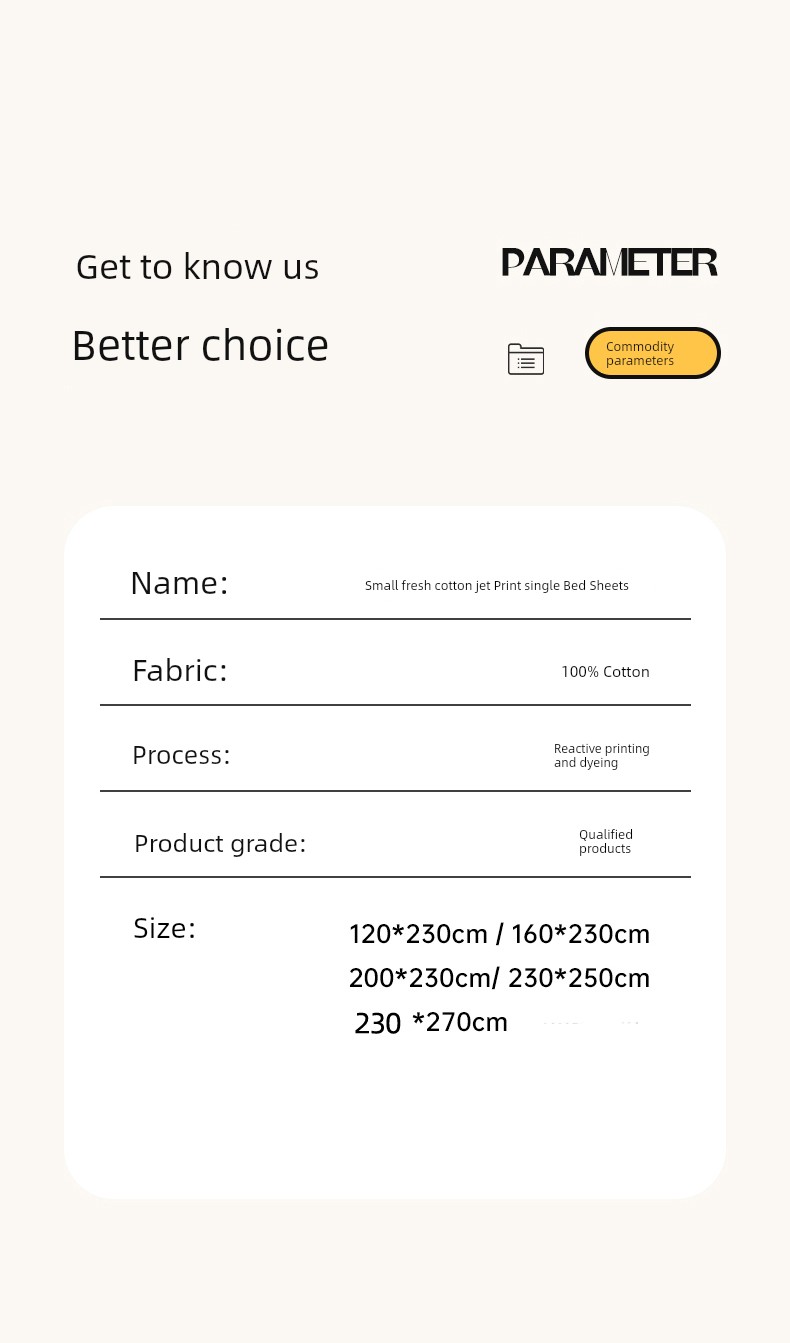This screenshot has width=790, height=1343.
Task: Click the 'Better choice' headline
Action: [x=200, y=346]
